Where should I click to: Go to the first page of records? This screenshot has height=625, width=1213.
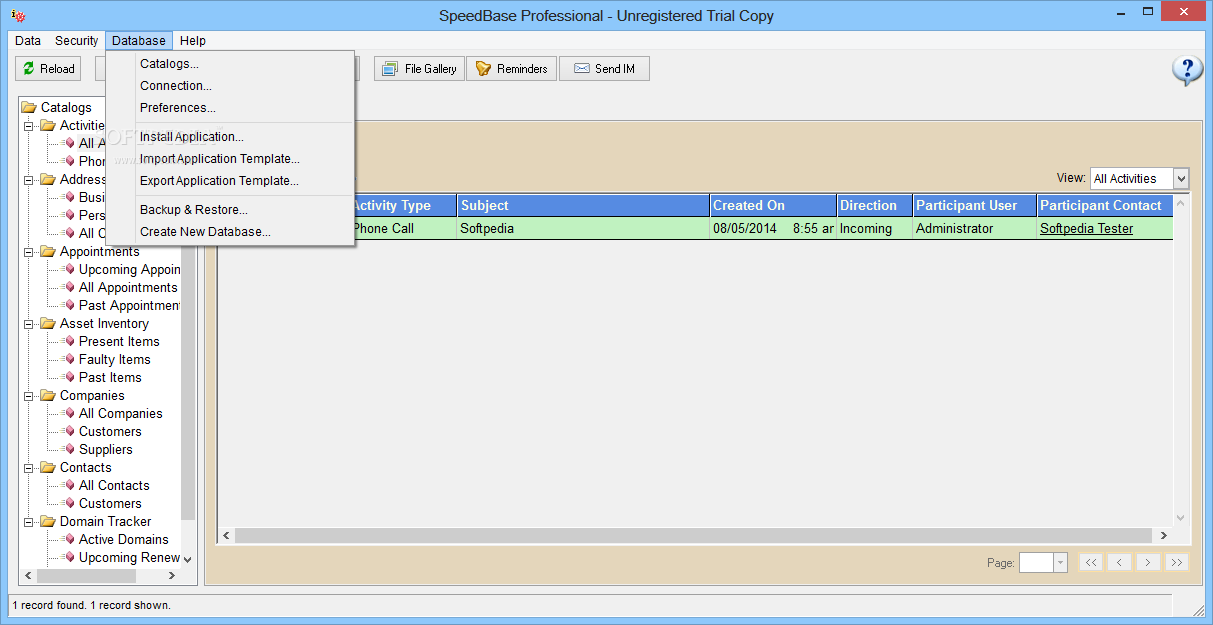[1090, 562]
